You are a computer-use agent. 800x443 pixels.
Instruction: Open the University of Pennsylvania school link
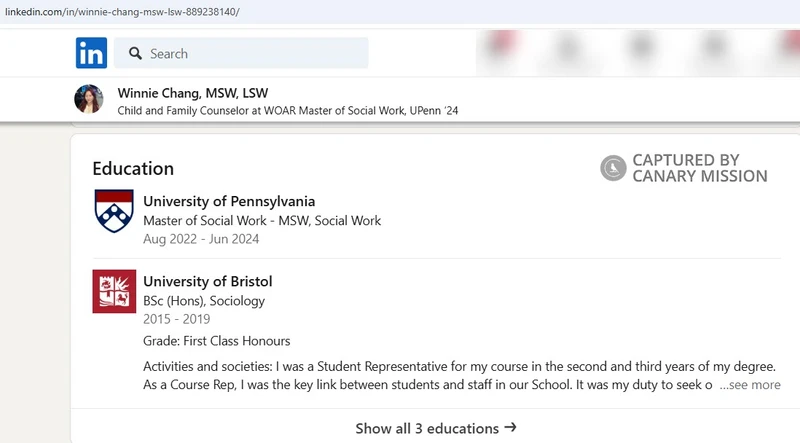tap(229, 201)
